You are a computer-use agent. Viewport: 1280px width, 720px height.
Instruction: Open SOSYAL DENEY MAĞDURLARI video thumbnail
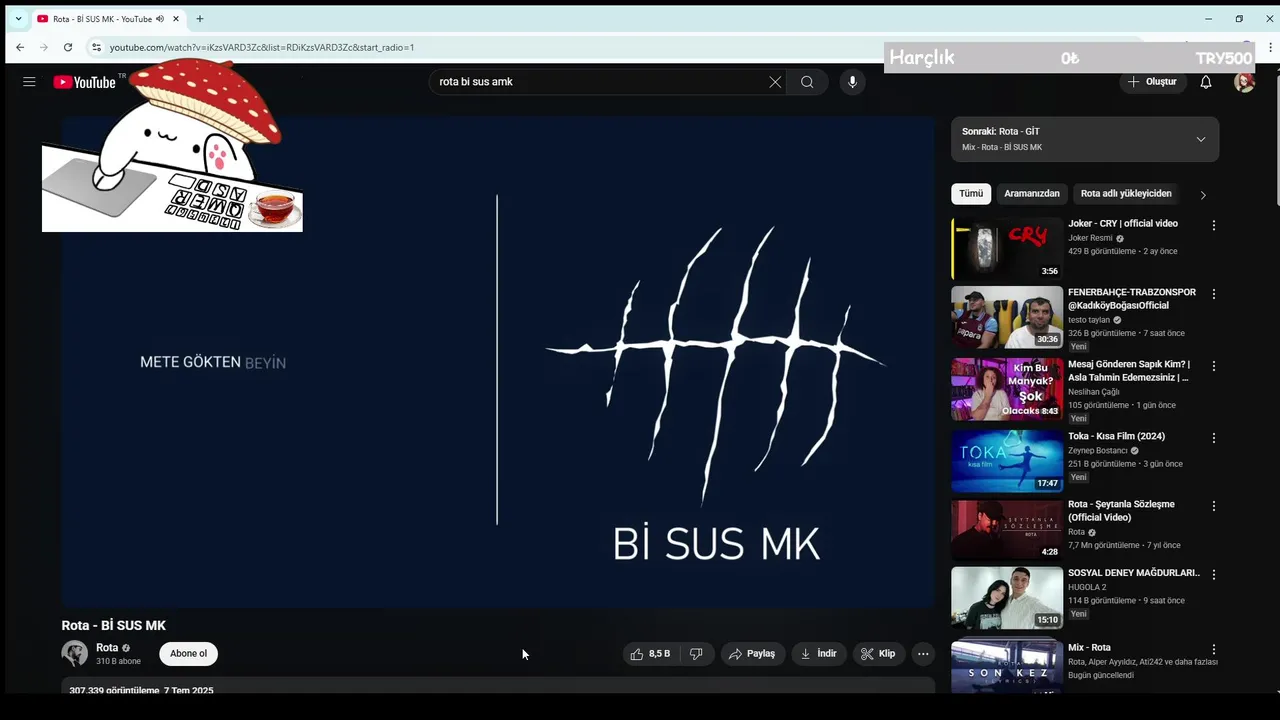pyautogui.click(x=1007, y=598)
